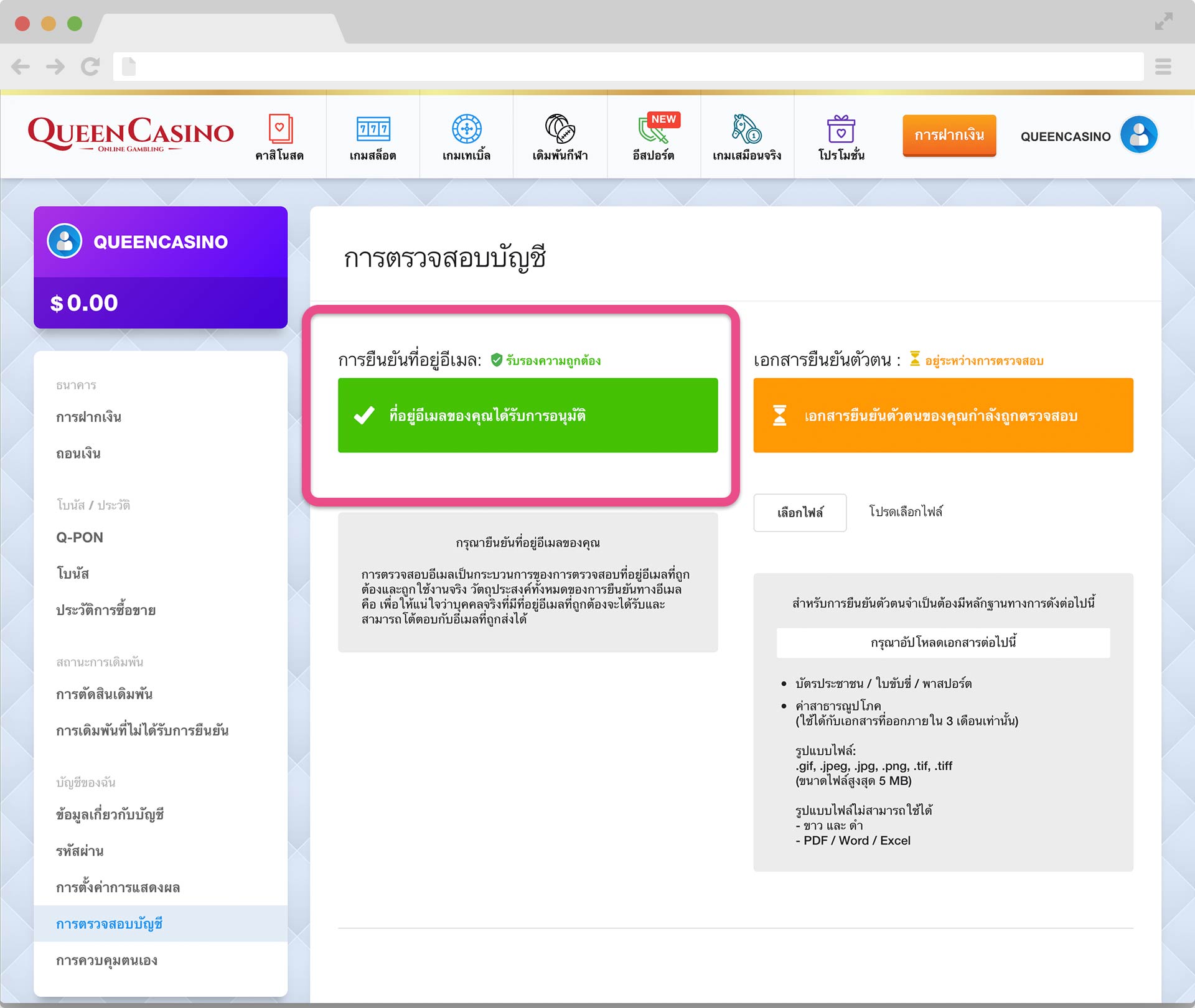Click the QUEENCASINO username in header
Viewport: 1195px width, 1008px height.
(x=1065, y=136)
